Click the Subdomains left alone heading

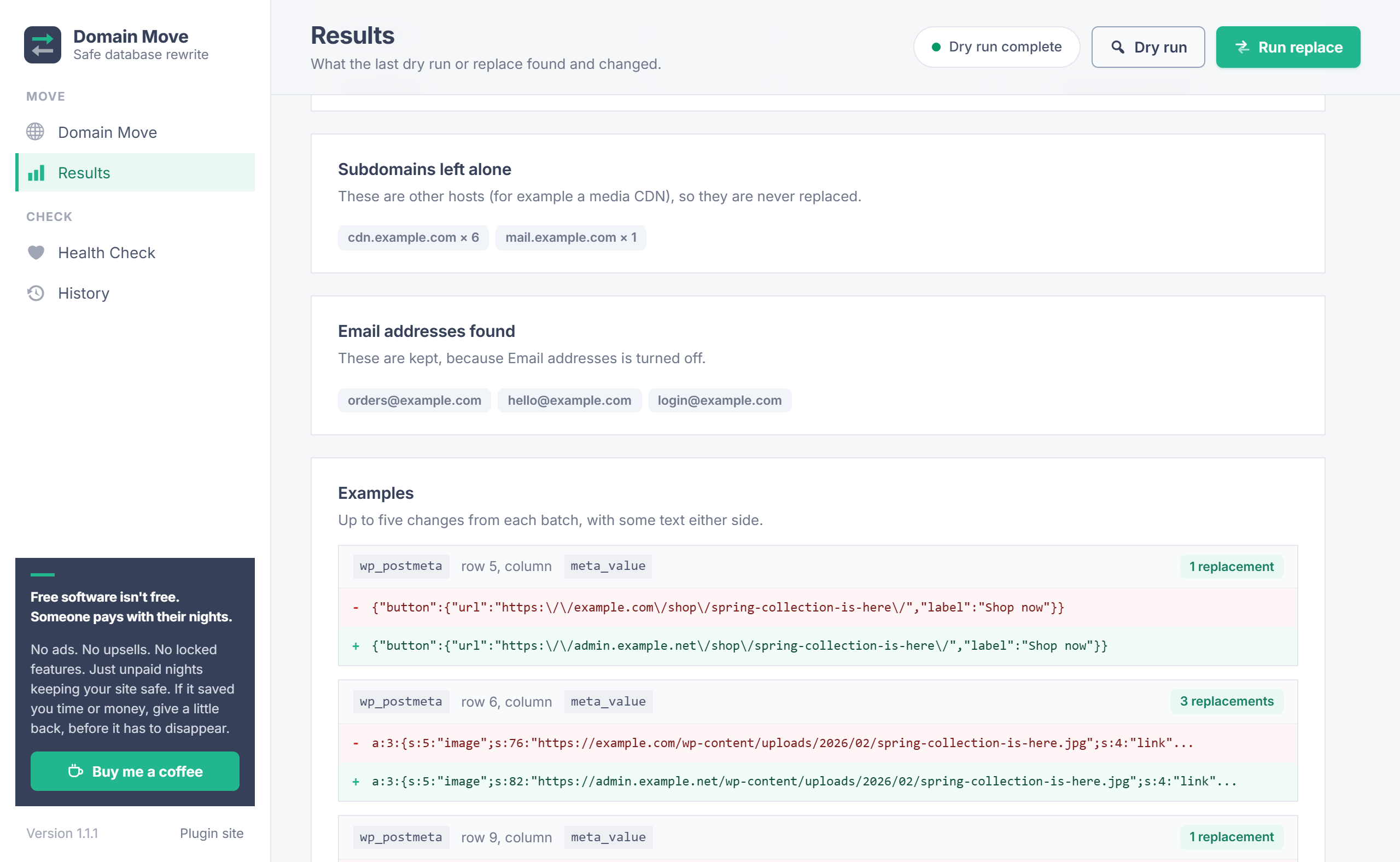(424, 170)
